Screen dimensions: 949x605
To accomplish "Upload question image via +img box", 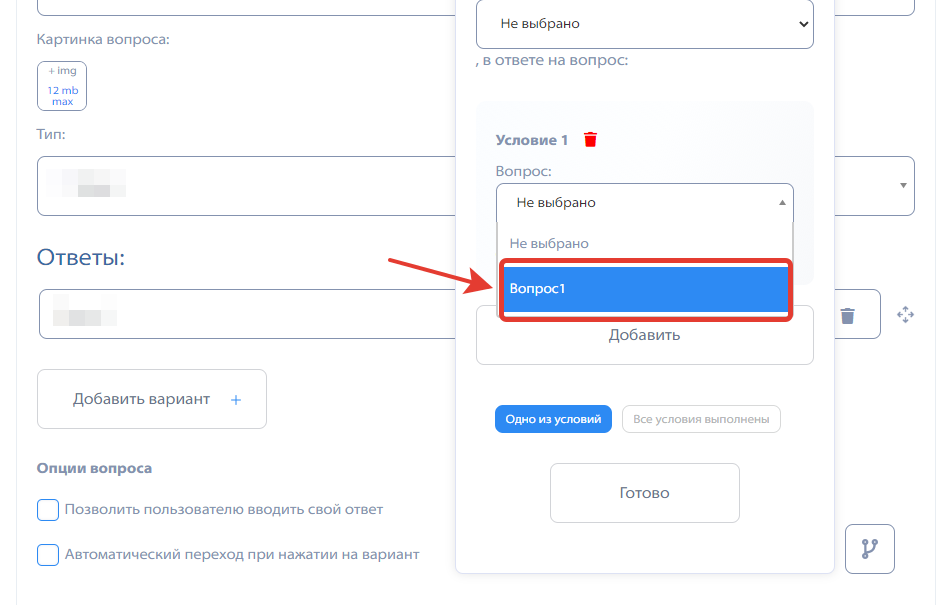I will (62, 86).
